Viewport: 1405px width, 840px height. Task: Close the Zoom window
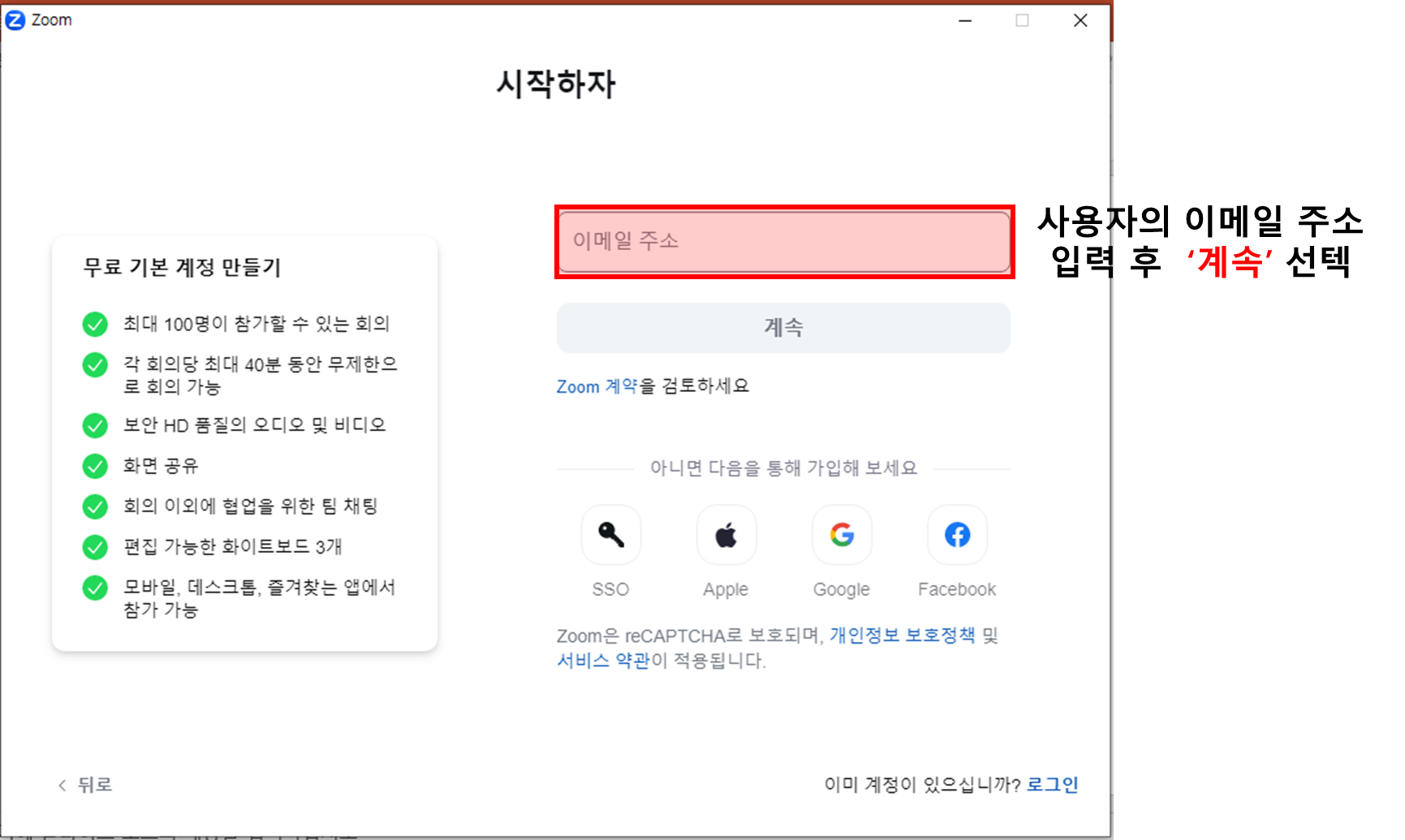tap(1080, 20)
